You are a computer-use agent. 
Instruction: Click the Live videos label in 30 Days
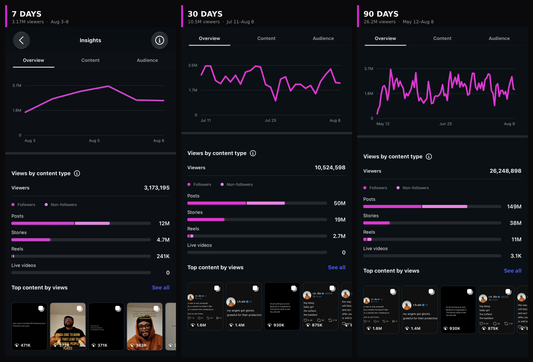[x=200, y=245]
